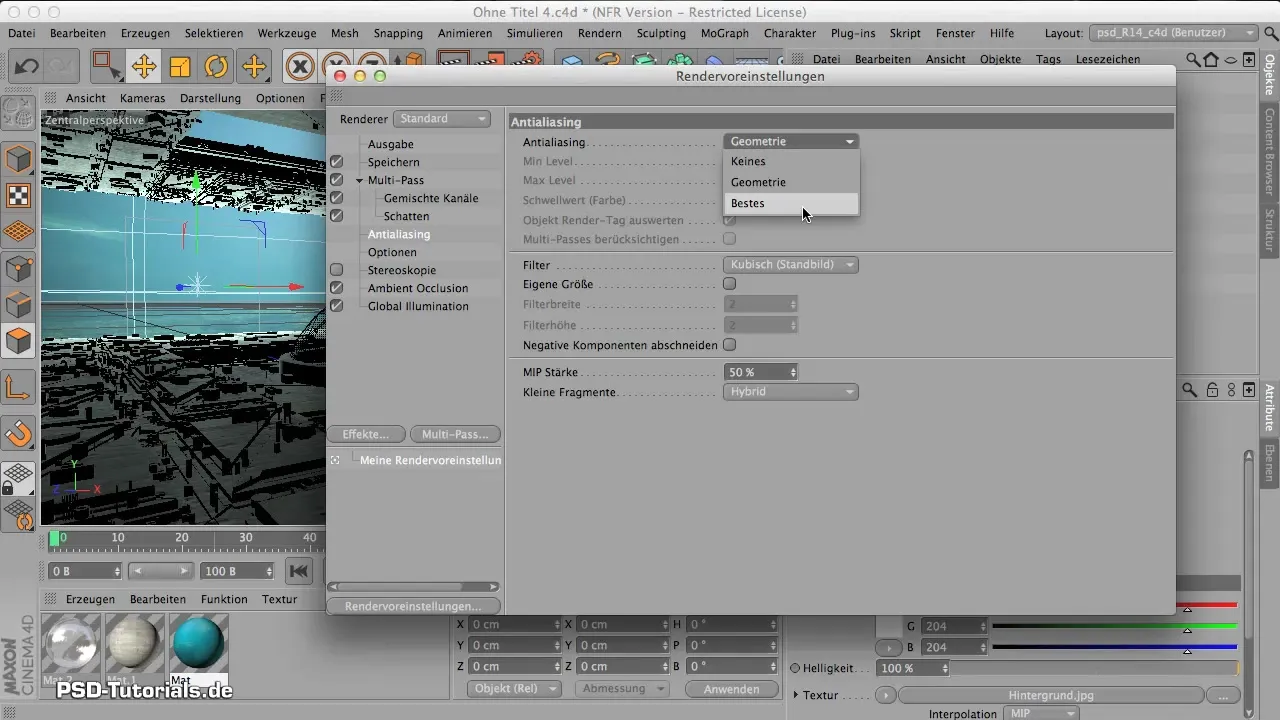
Task: Click the Attribute Manager lock icon
Action: 1213,390
